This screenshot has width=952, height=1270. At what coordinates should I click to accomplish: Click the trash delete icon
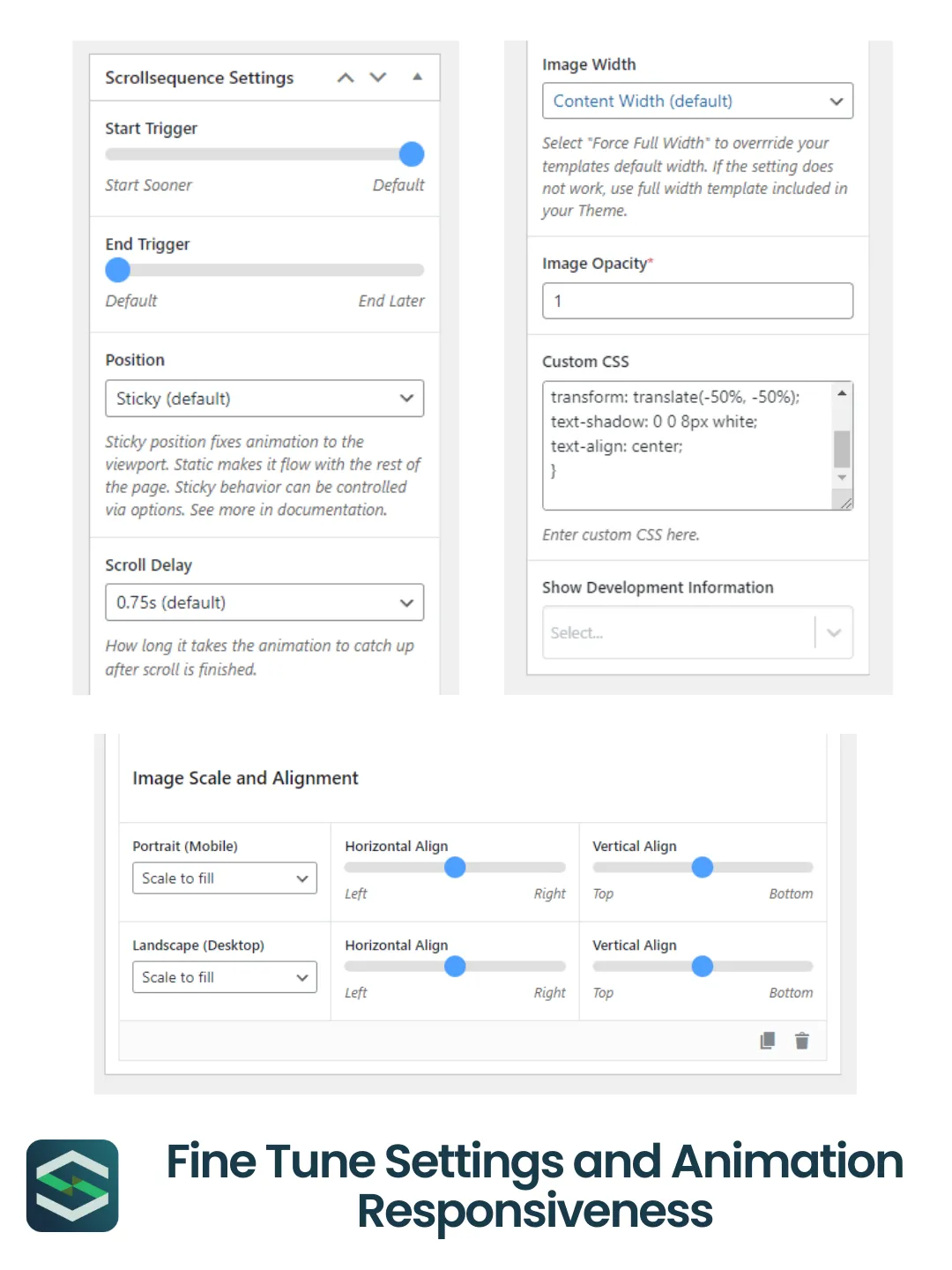click(x=802, y=1041)
